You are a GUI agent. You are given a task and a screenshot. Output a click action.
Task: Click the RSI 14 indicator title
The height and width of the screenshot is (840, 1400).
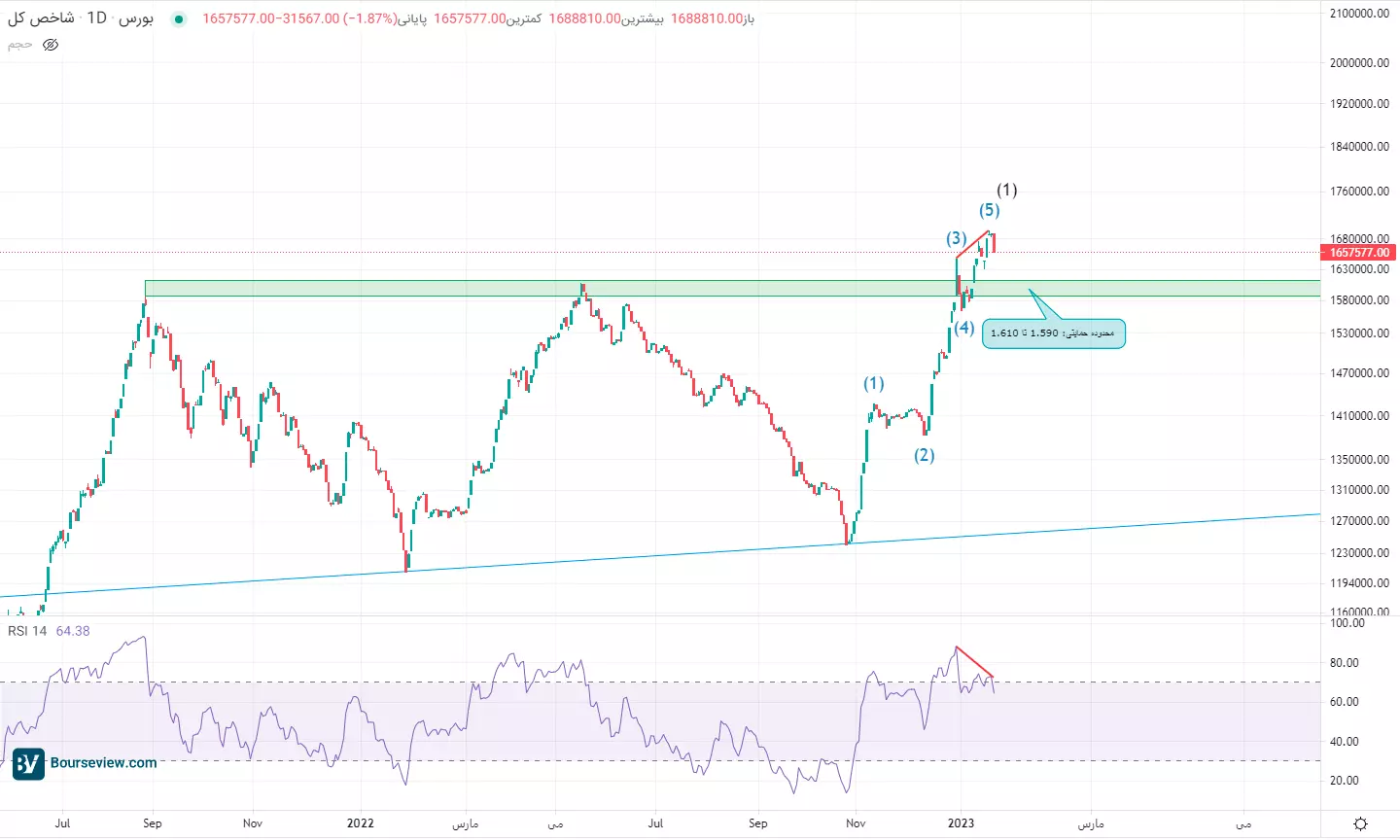(27, 631)
